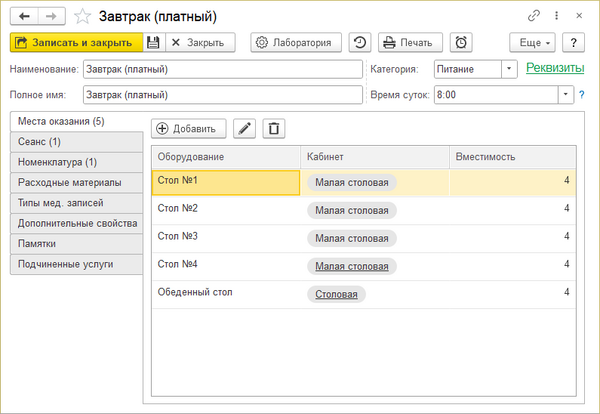600x414 pixels.
Task: Select the Места оказания (5) tab
Action: click(x=77, y=122)
